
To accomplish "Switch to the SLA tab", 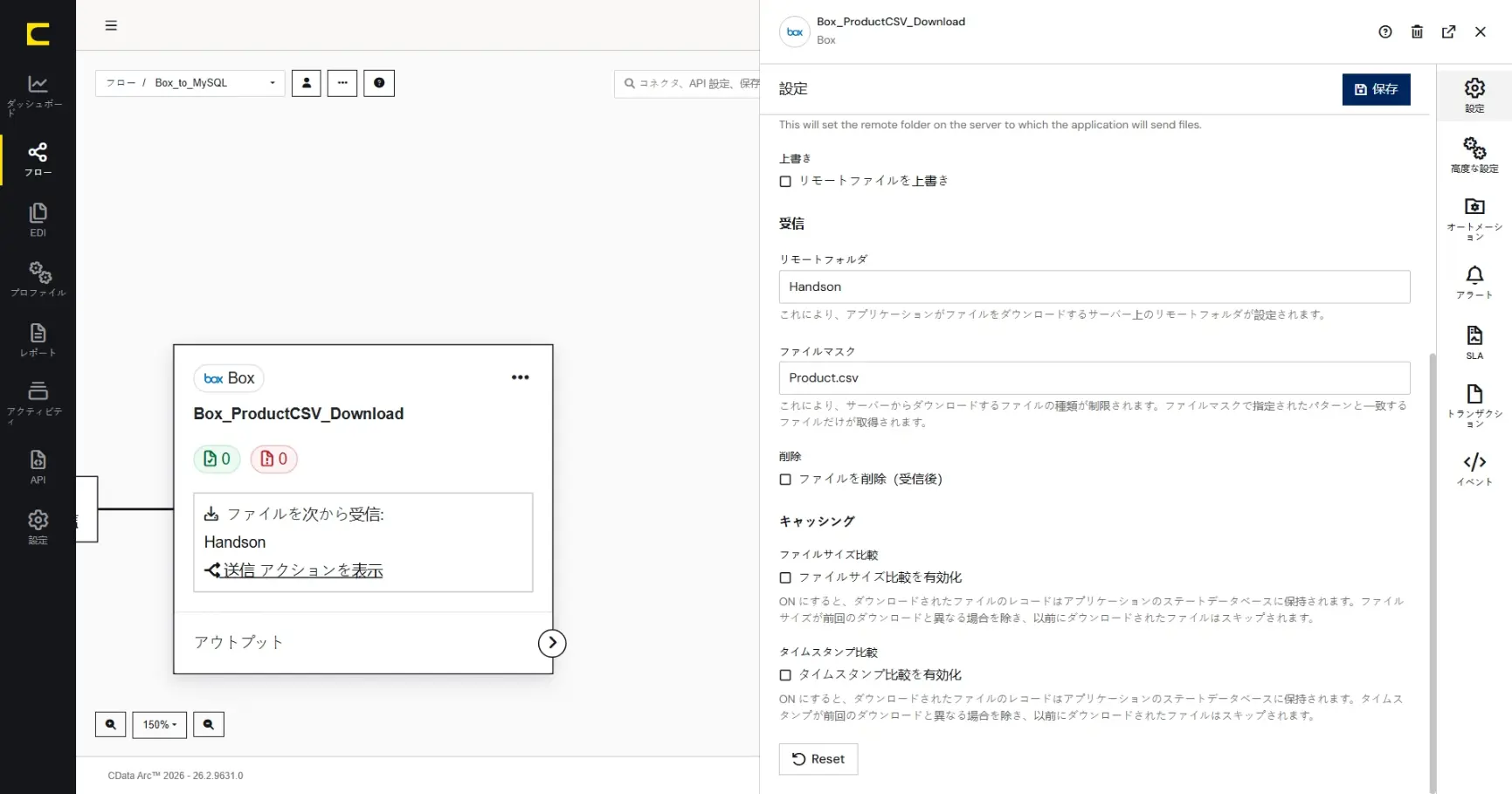I will 1474,342.
